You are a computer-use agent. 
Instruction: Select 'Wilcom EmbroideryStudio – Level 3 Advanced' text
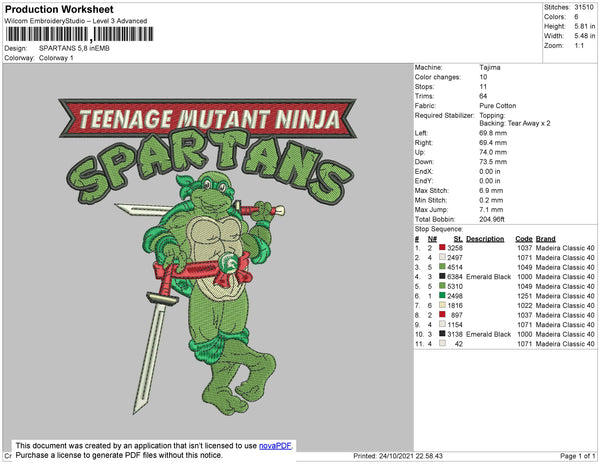coord(76,21)
